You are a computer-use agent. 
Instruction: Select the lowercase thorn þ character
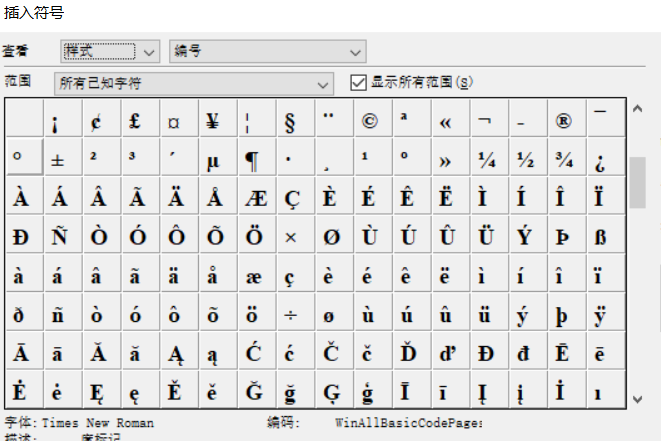[x=567, y=312]
